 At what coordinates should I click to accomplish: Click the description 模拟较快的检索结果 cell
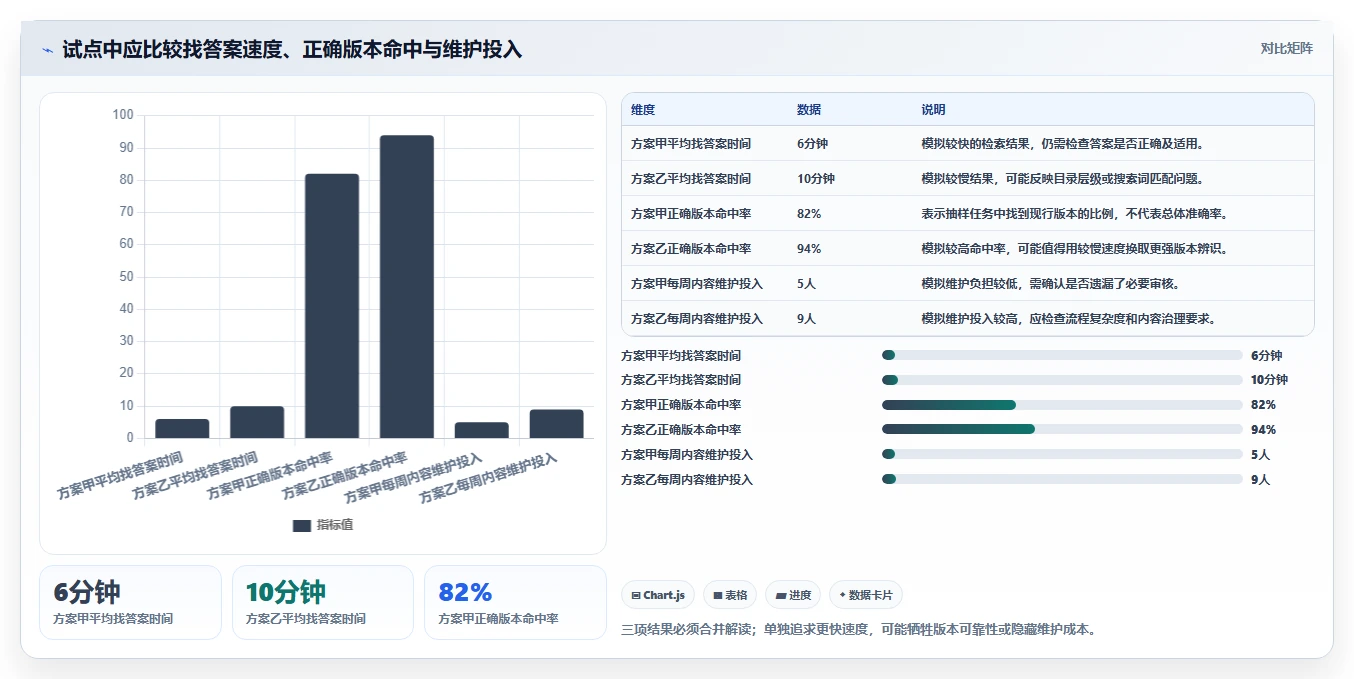click(1062, 144)
